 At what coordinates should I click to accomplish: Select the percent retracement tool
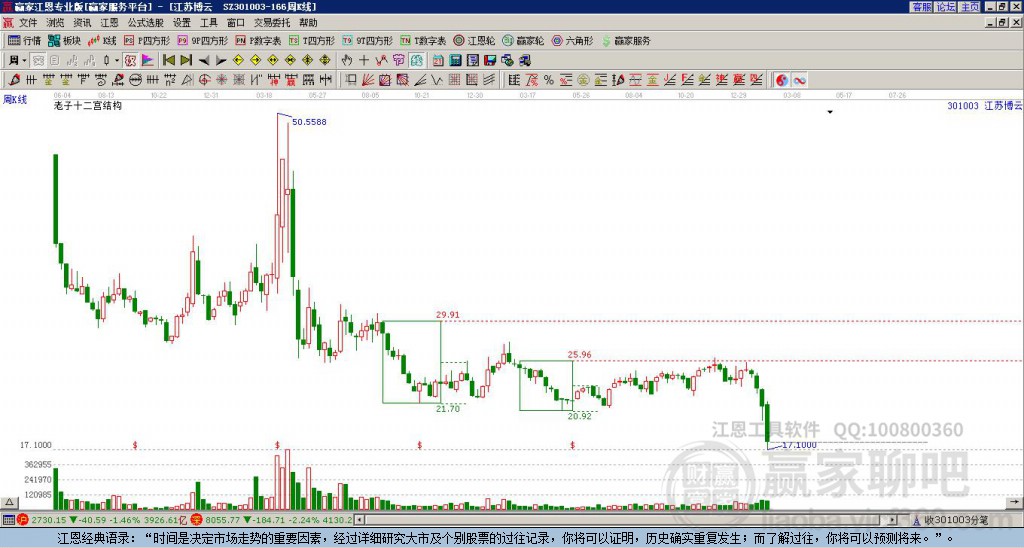click(x=549, y=80)
